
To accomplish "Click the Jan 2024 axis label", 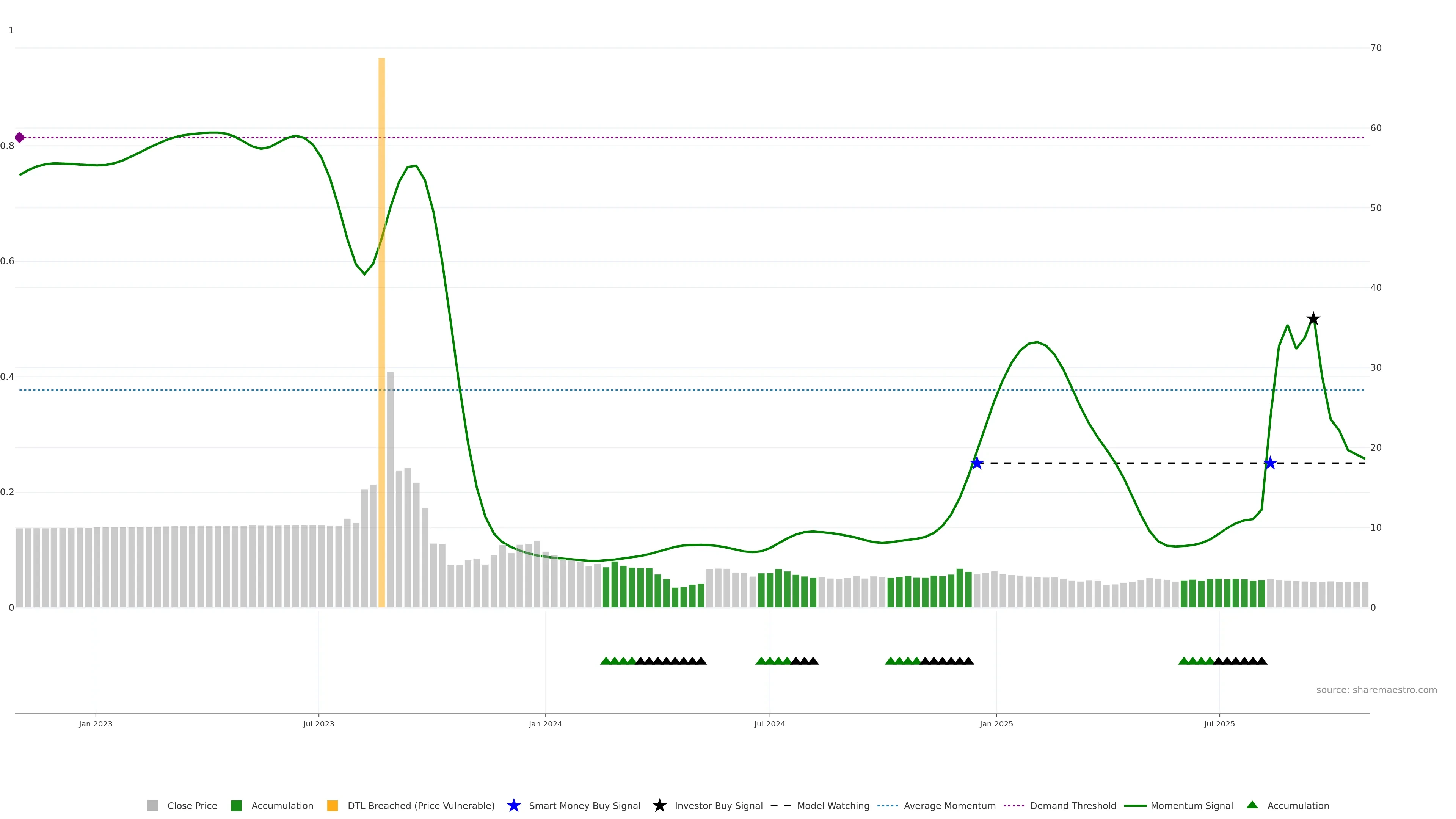I will 545,723.
